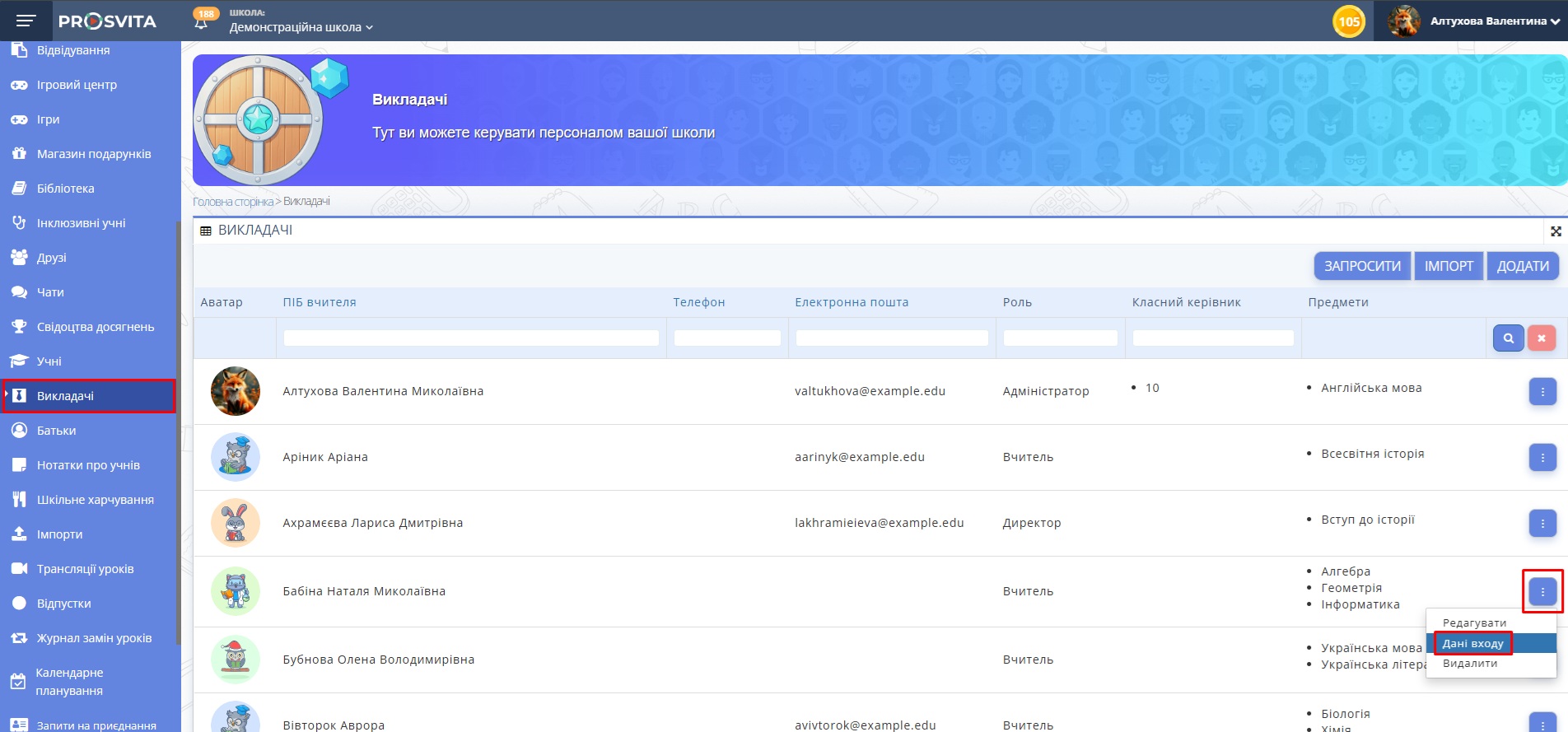Clear filters with the red X button
1568x732 pixels.
(x=1541, y=338)
